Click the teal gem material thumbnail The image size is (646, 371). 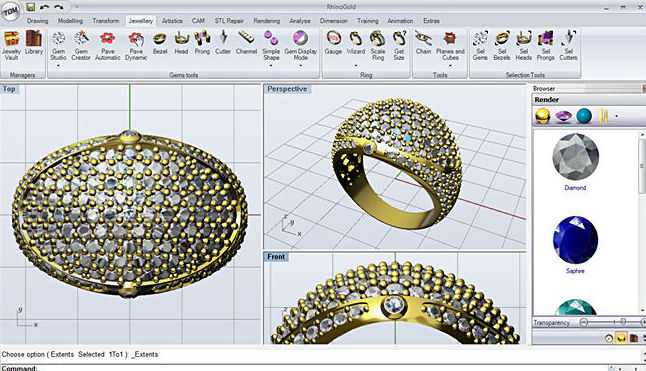click(x=576, y=307)
